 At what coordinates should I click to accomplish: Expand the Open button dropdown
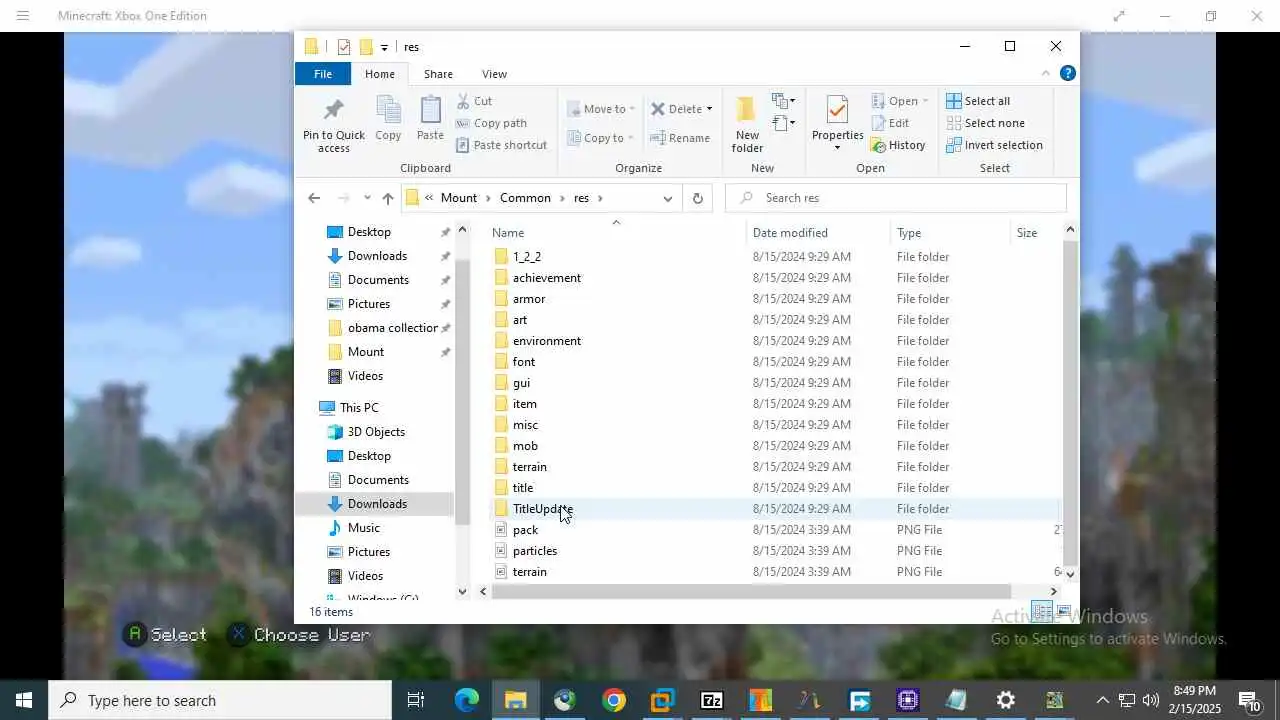[925, 101]
